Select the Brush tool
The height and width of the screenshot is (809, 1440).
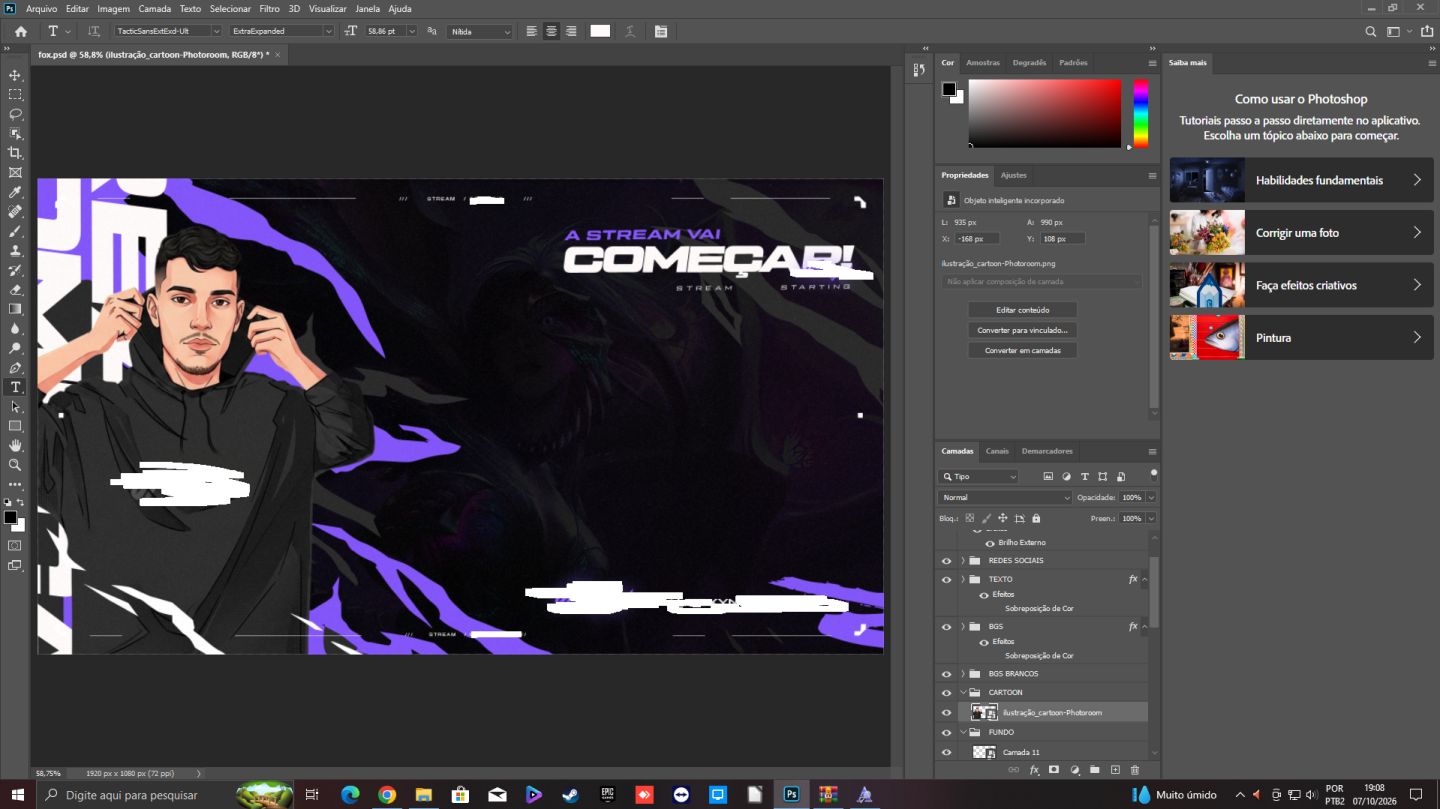(x=15, y=231)
